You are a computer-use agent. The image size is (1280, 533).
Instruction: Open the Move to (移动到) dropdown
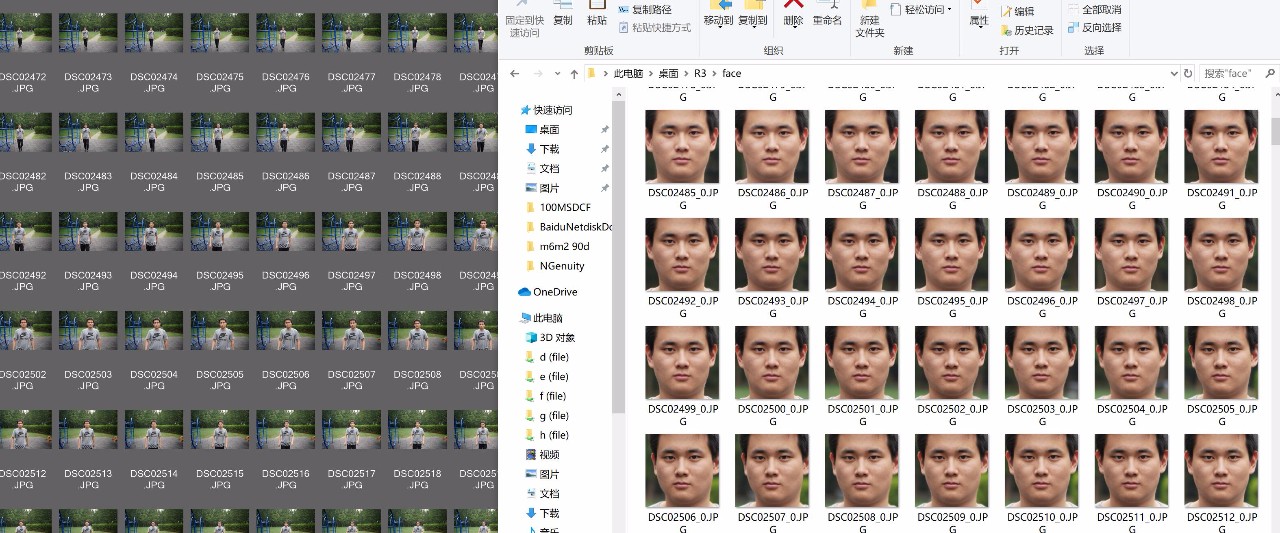[718, 14]
